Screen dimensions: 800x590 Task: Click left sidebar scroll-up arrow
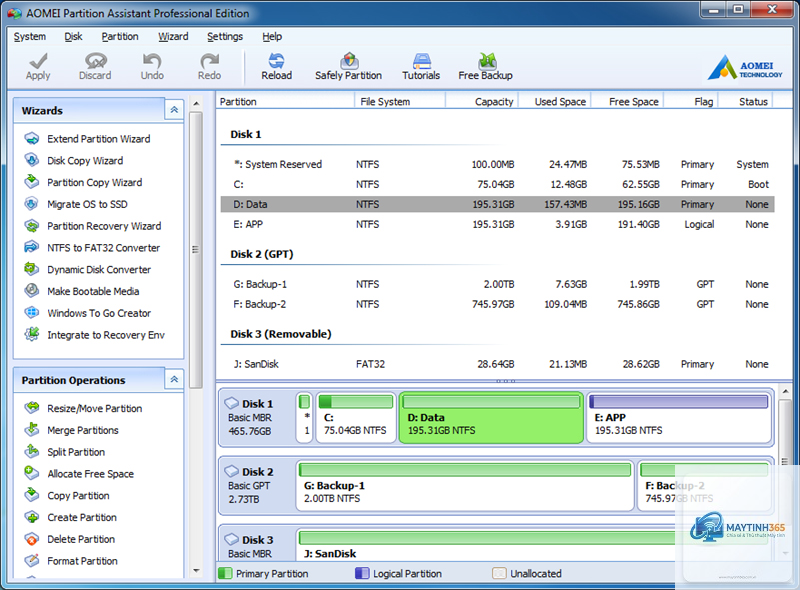click(x=196, y=104)
